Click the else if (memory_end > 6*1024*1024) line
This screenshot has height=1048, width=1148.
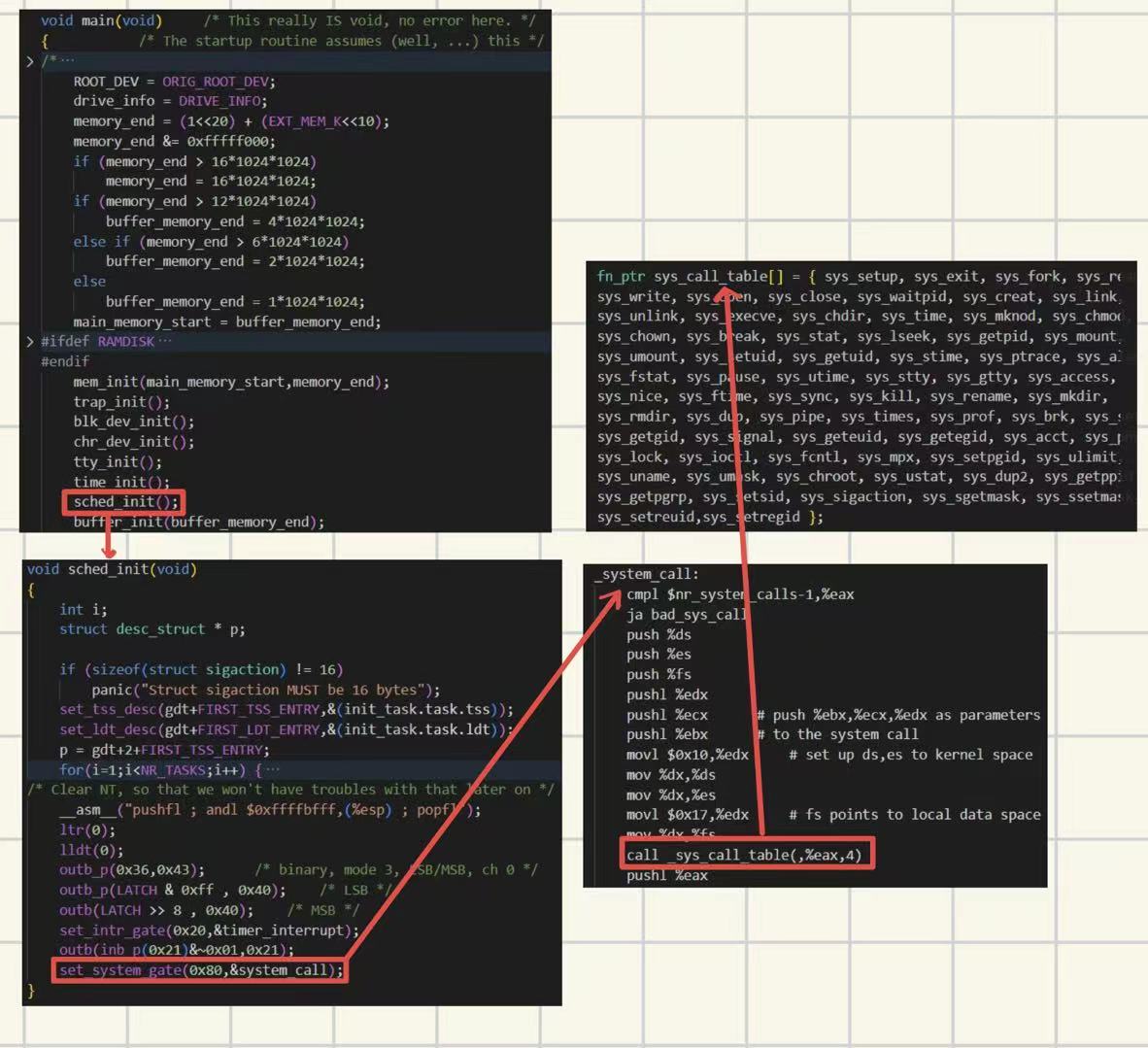pos(211,241)
